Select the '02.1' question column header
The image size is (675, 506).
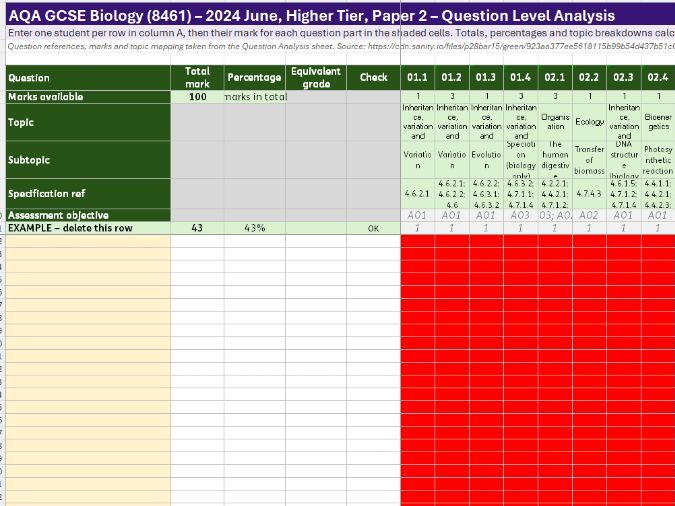click(555, 78)
